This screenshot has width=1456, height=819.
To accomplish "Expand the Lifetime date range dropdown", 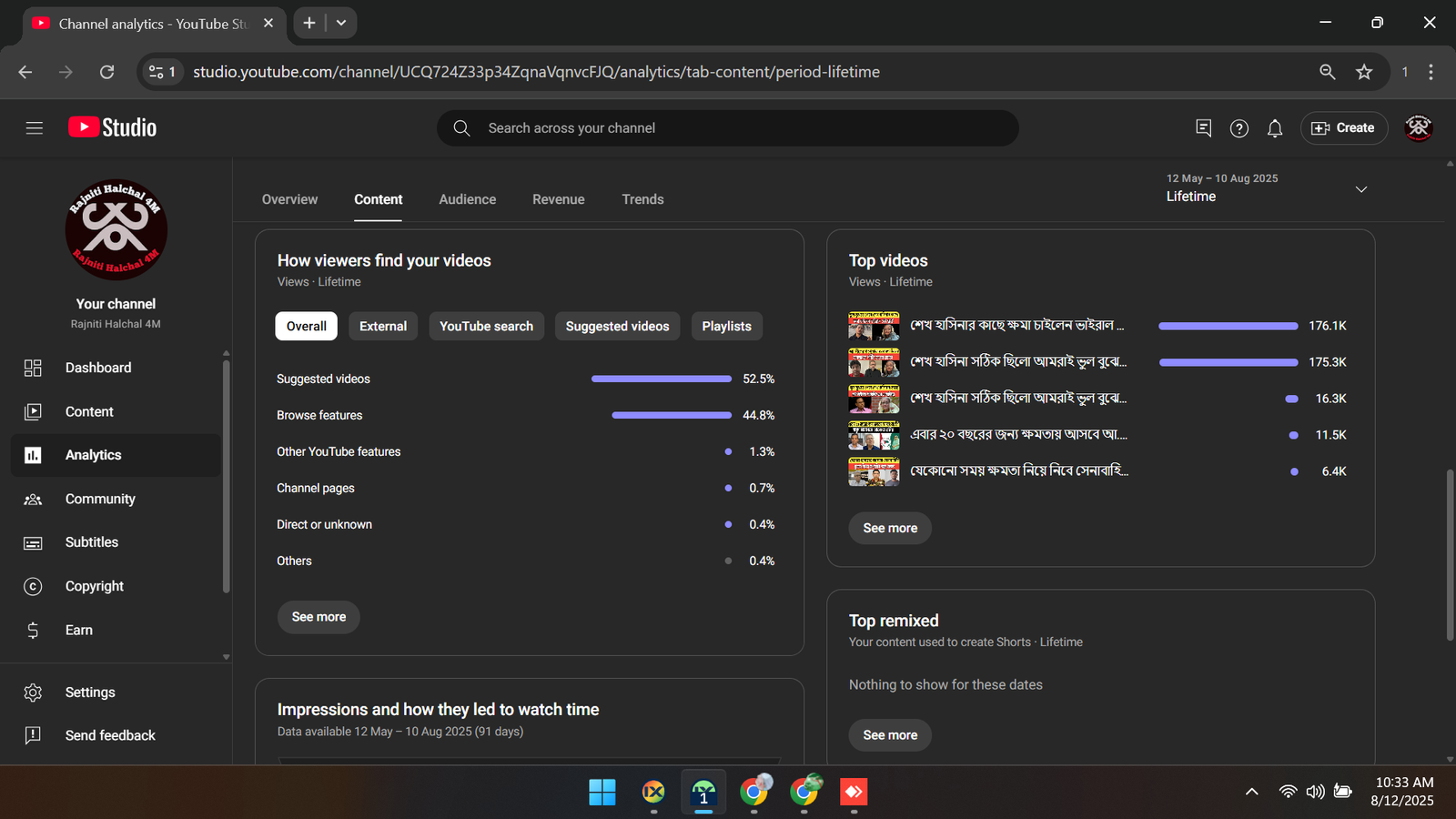I will click(x=1361, y=189).
